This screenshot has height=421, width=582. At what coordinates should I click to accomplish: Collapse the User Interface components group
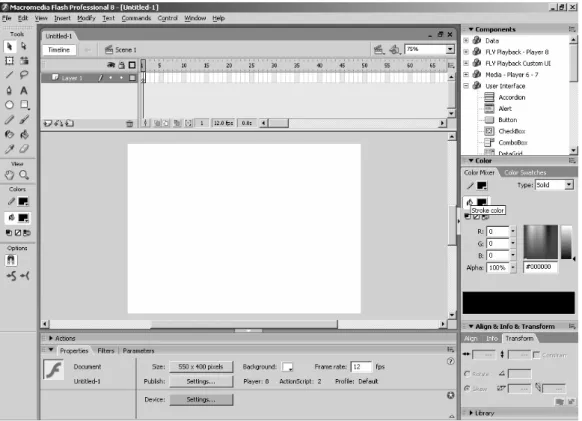click(466, 86)
